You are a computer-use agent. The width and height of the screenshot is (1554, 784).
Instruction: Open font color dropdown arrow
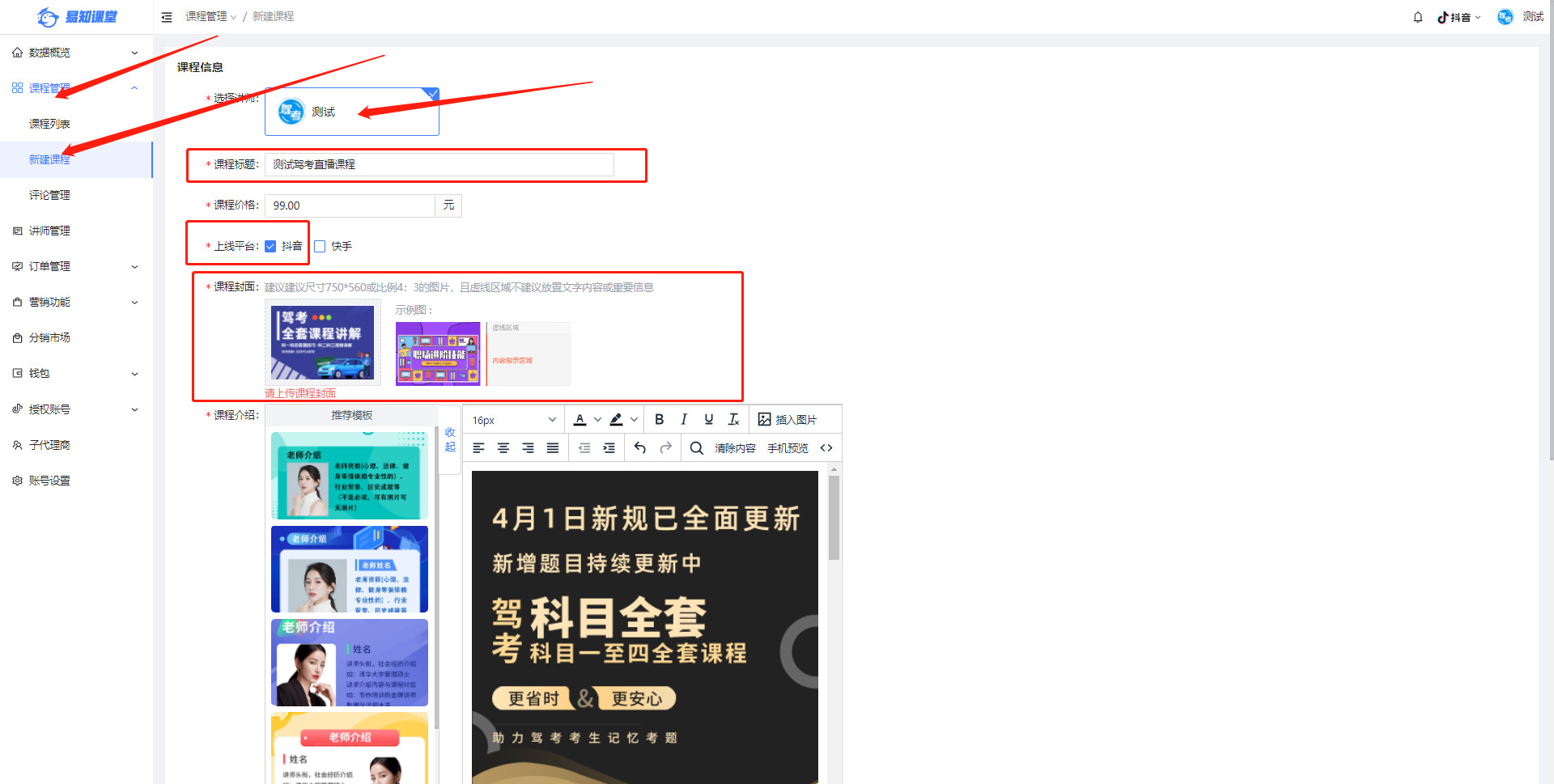(x=597, y=419)
